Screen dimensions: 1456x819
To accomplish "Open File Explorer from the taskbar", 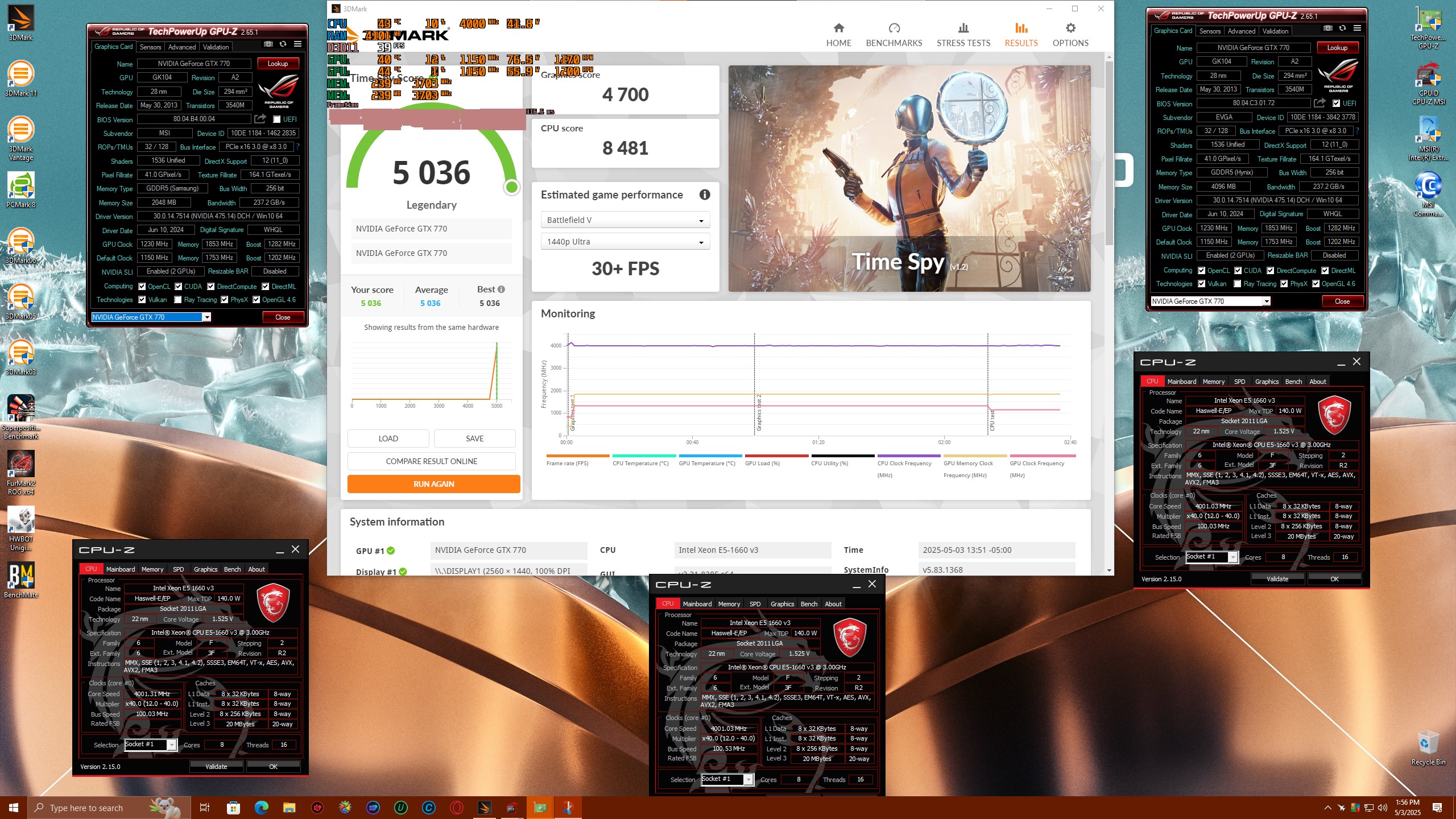I will 289,808.
